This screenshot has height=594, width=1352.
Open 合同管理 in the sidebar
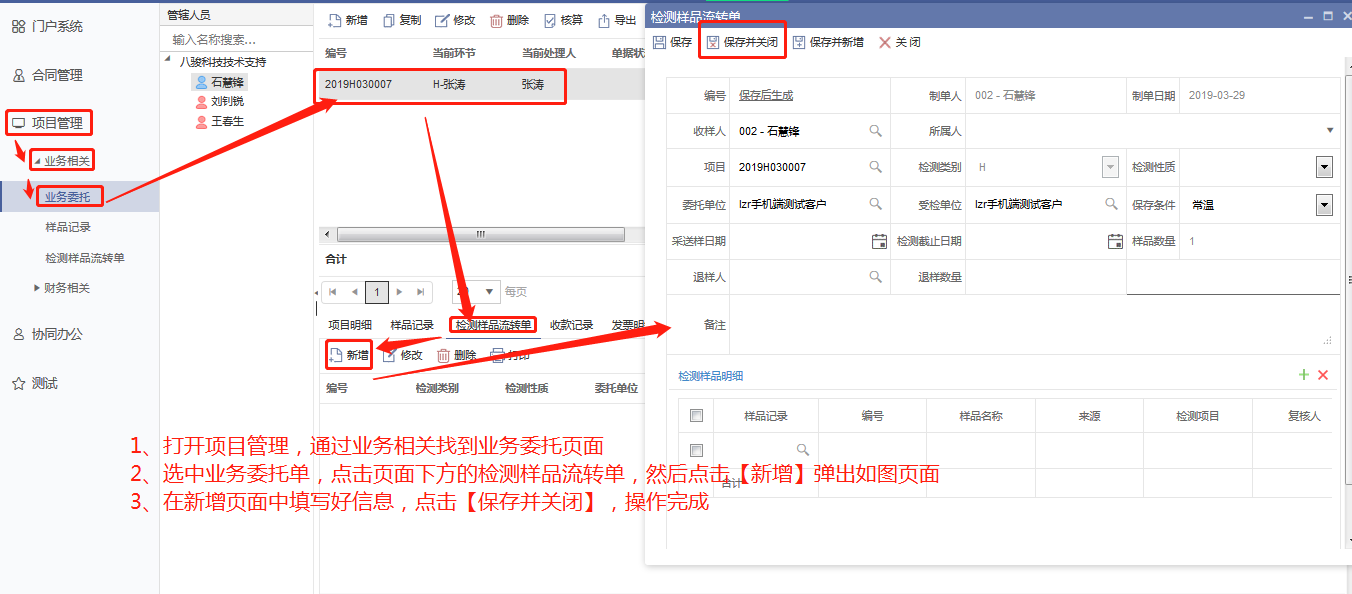point(57,75)
